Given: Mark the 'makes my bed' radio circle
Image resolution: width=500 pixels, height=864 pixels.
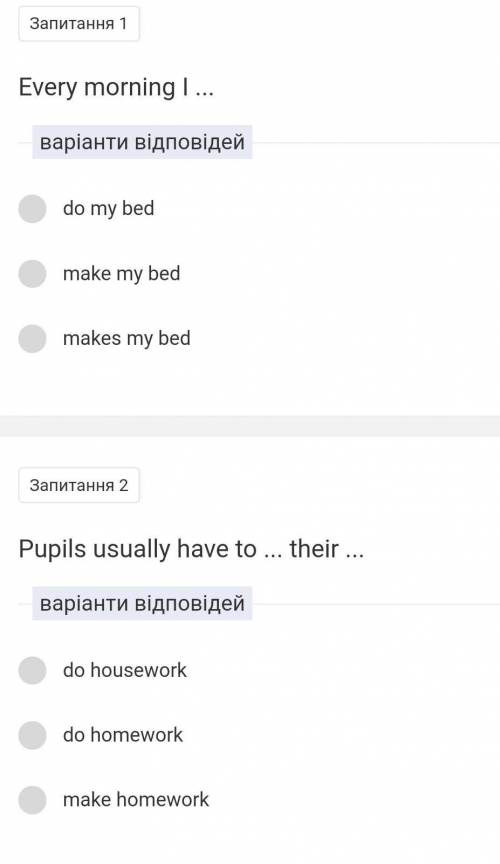Looking at the screenshot, I should click(32, 338).
